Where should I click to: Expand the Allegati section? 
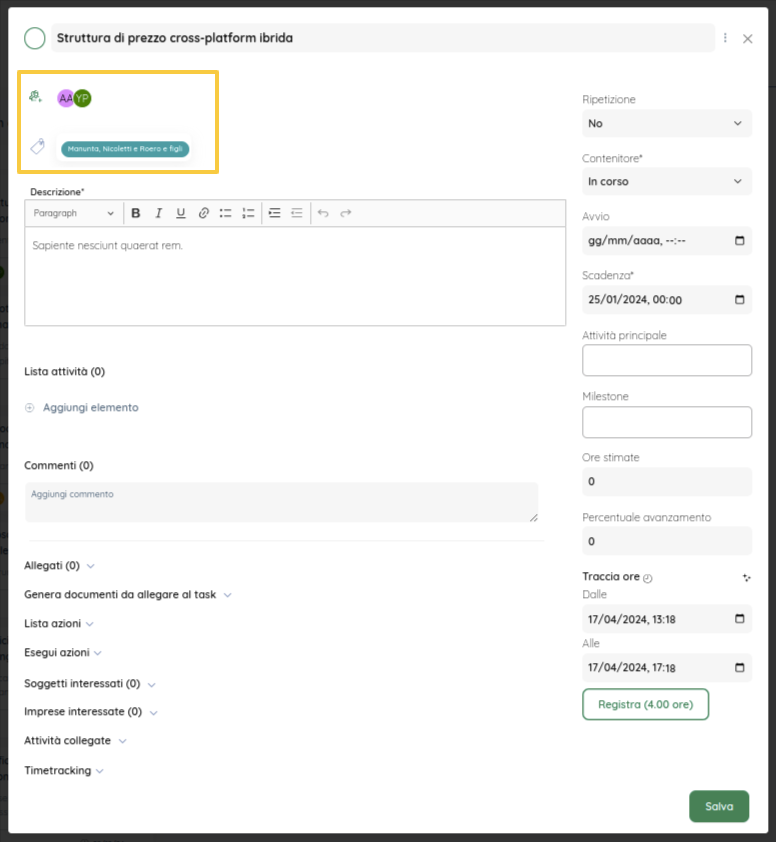coord(59,566)
